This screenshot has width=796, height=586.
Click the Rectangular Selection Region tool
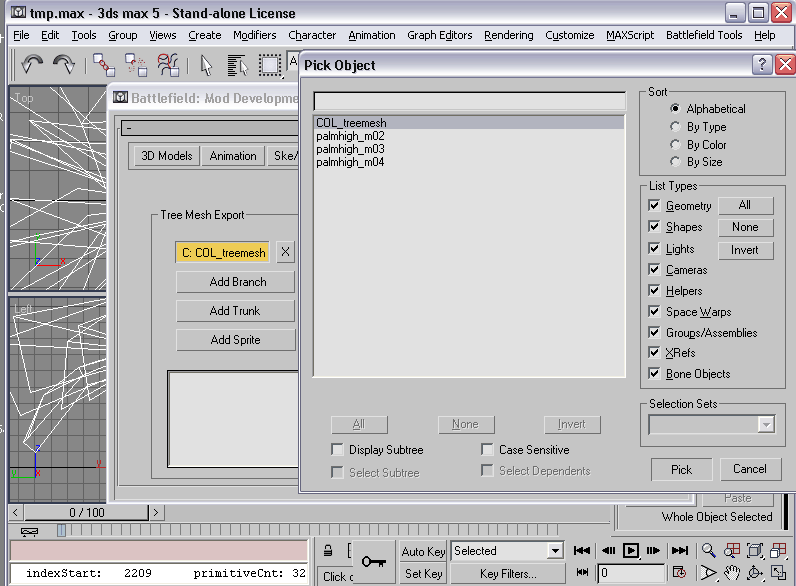pos(270,66)
